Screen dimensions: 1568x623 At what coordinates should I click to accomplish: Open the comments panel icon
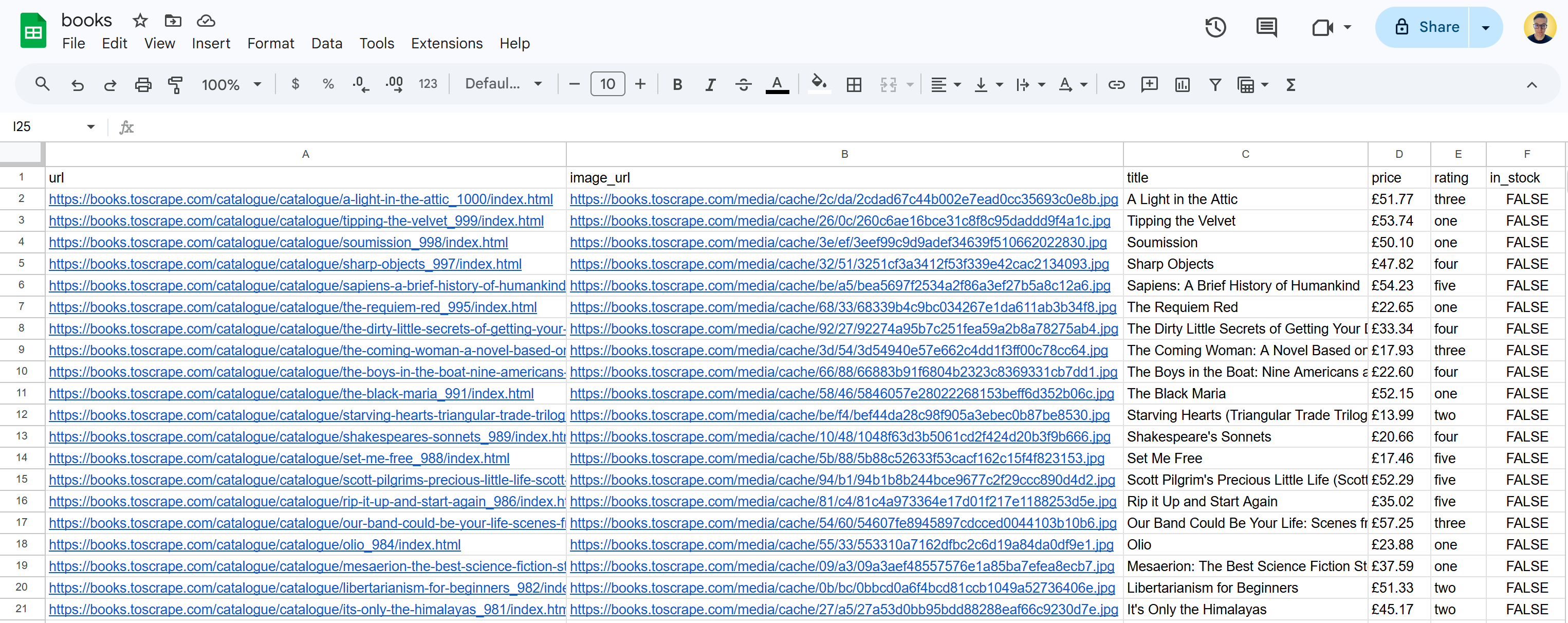coord(1267,27)
